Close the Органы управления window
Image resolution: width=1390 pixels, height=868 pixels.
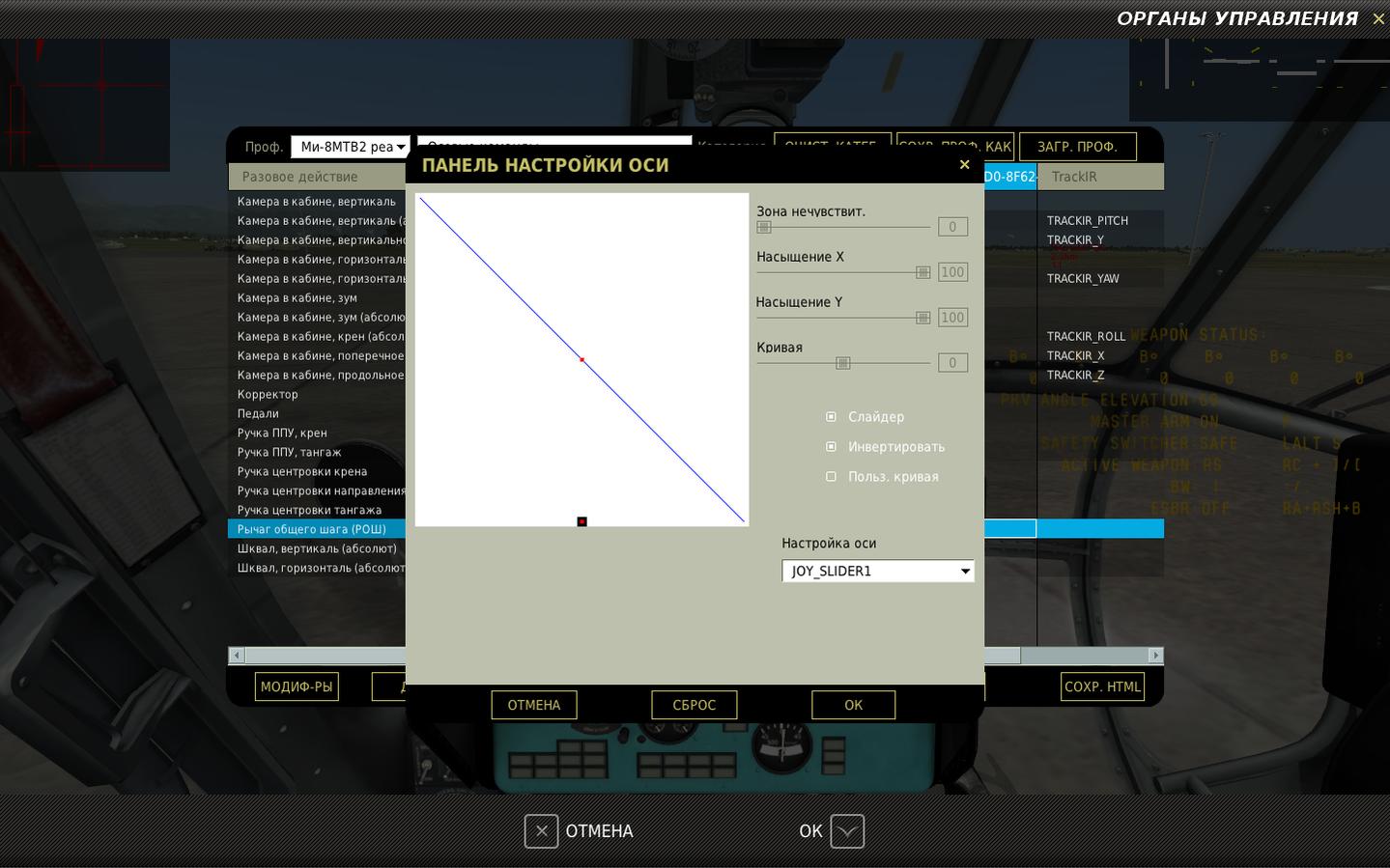coord(1378,19)
